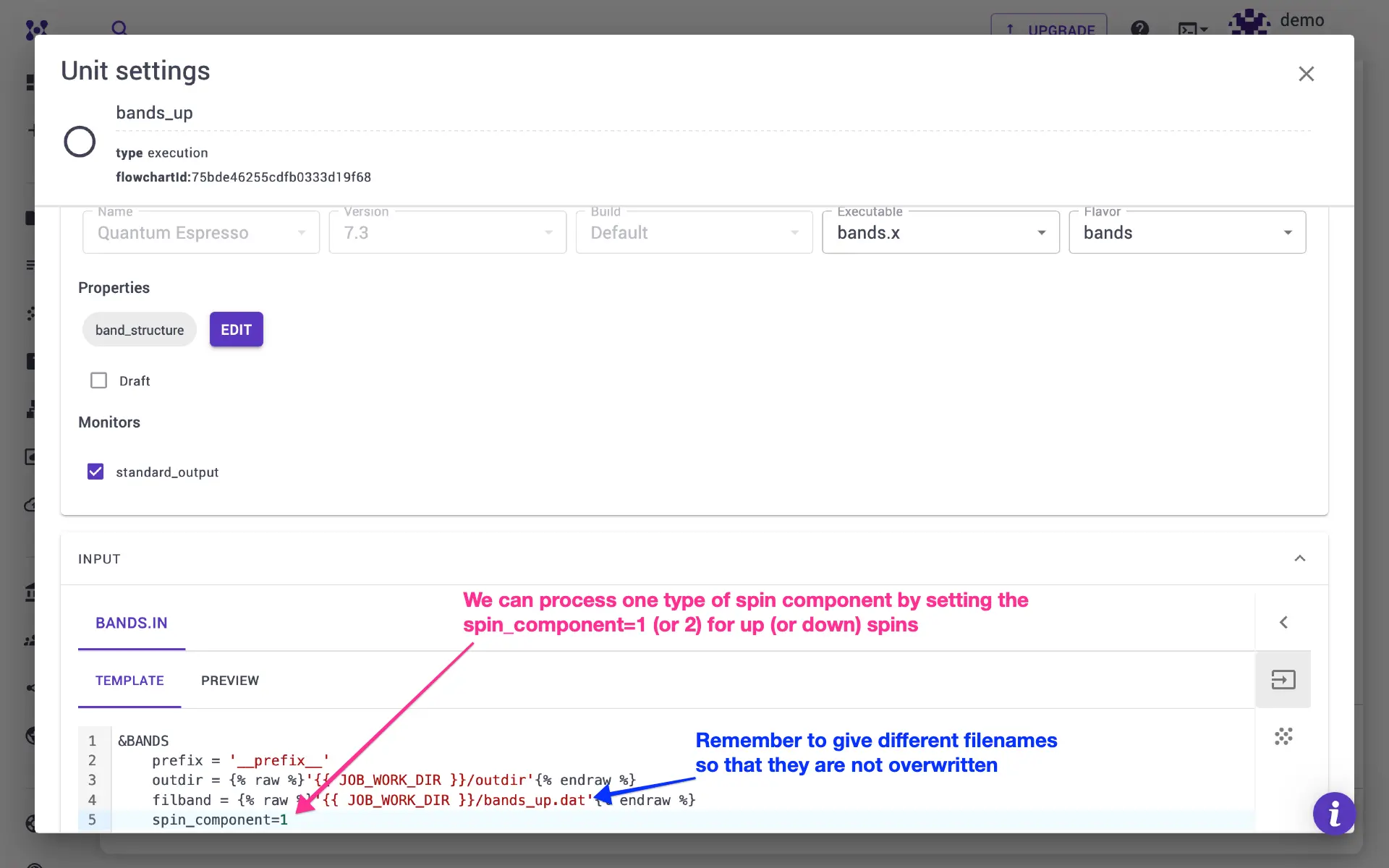Click the search magnifier icon

click(119, 28)
